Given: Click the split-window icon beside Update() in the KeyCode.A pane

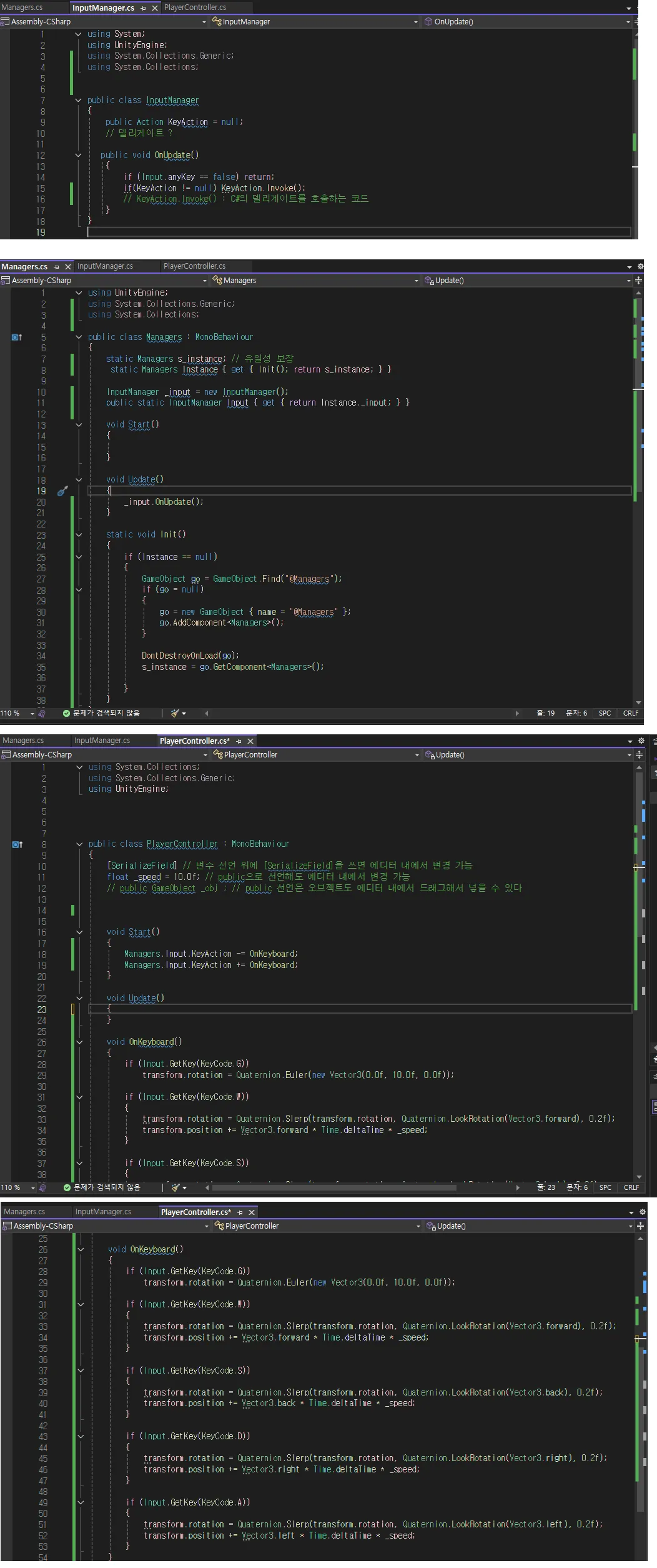Looking at the screenshot, I should click(640, 1226).
